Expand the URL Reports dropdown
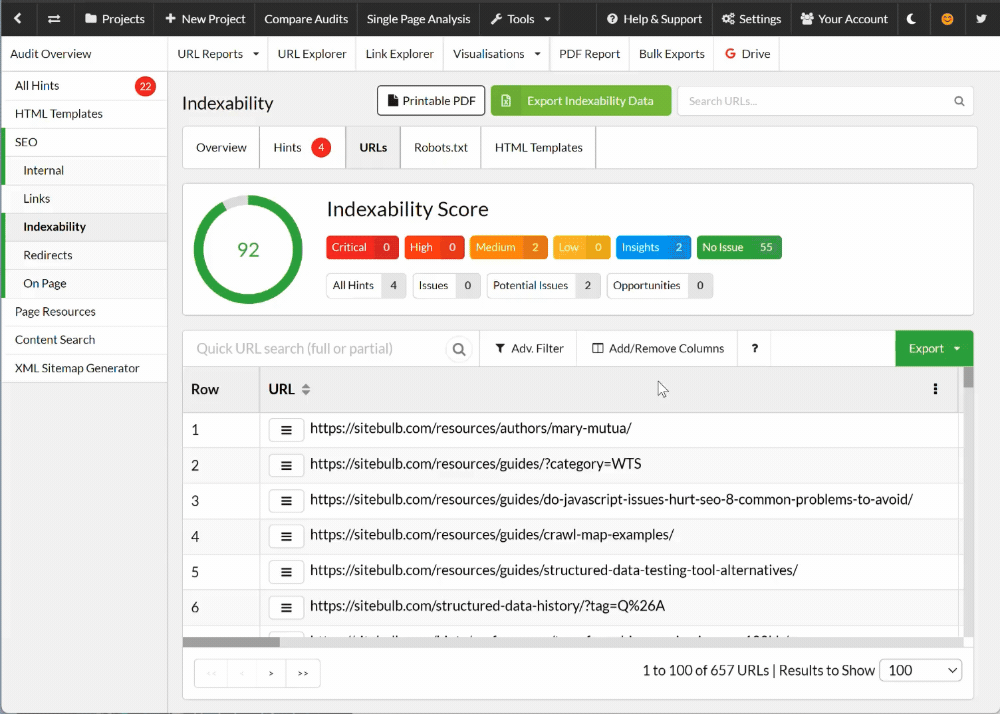 (x=218, y=54)
